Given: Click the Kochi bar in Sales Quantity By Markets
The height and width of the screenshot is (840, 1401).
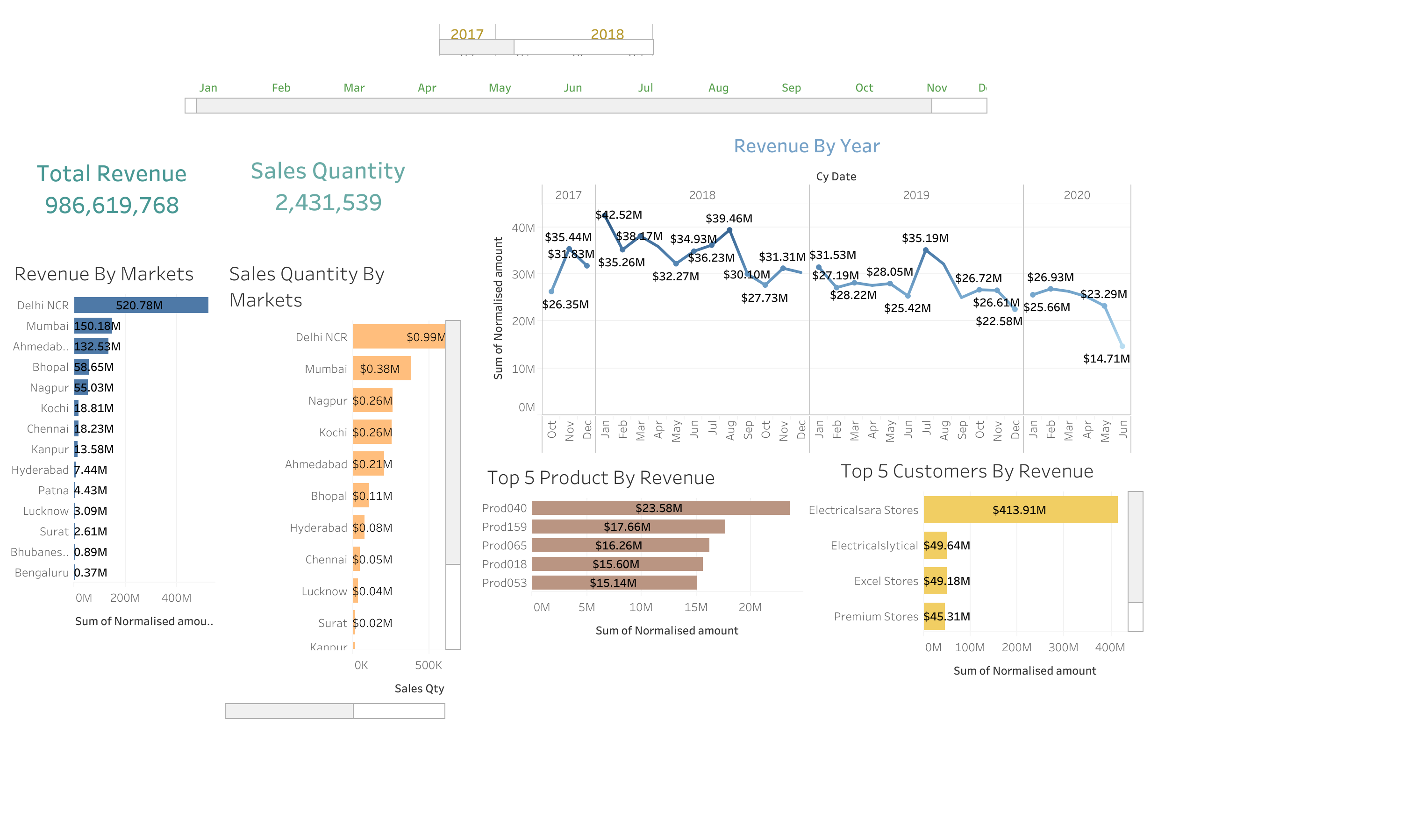Looking at the screenshot, I should coord(372,432).
